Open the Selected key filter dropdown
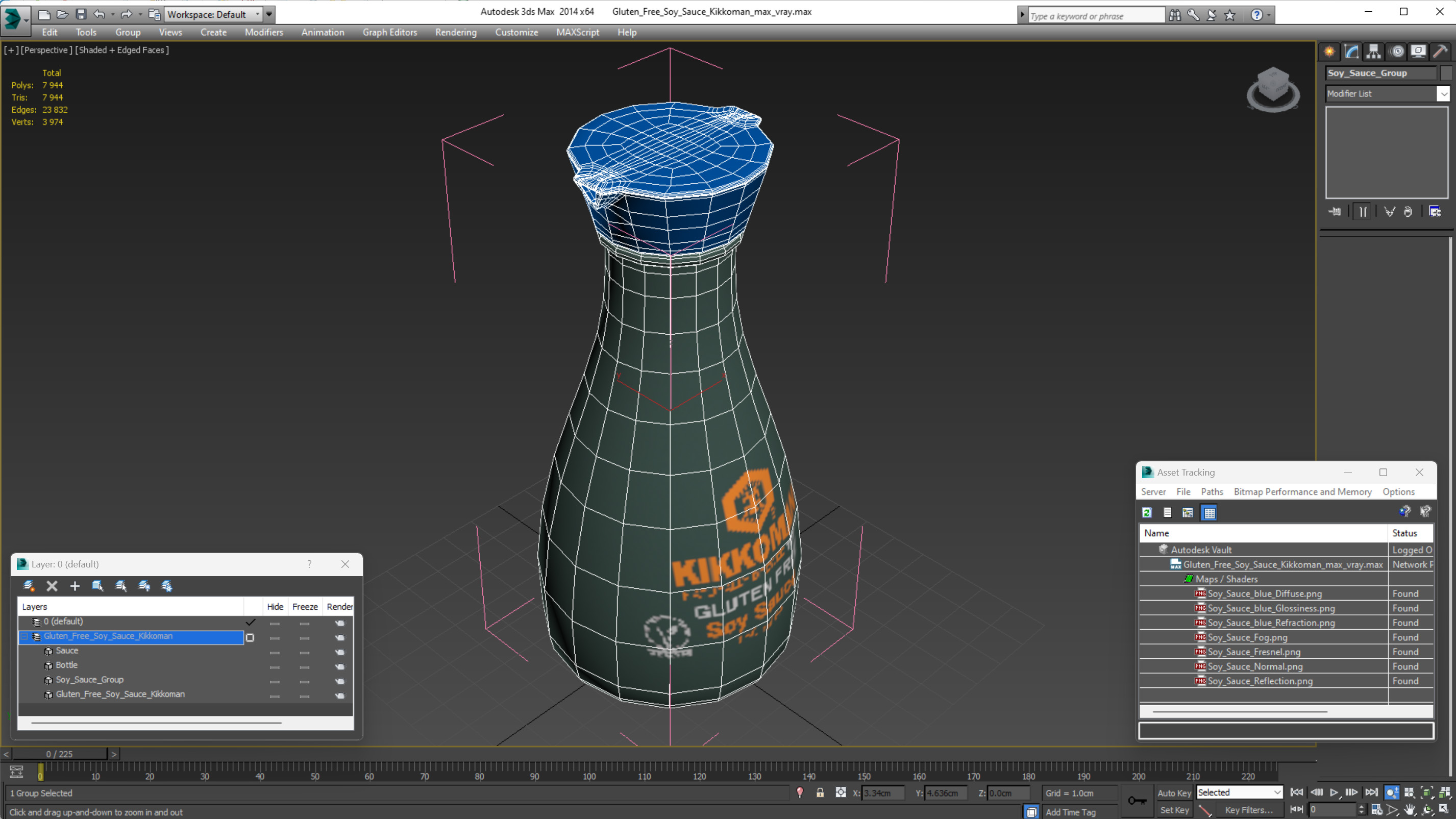This screenshot has width=1456, height=819. coord(1239,792)
